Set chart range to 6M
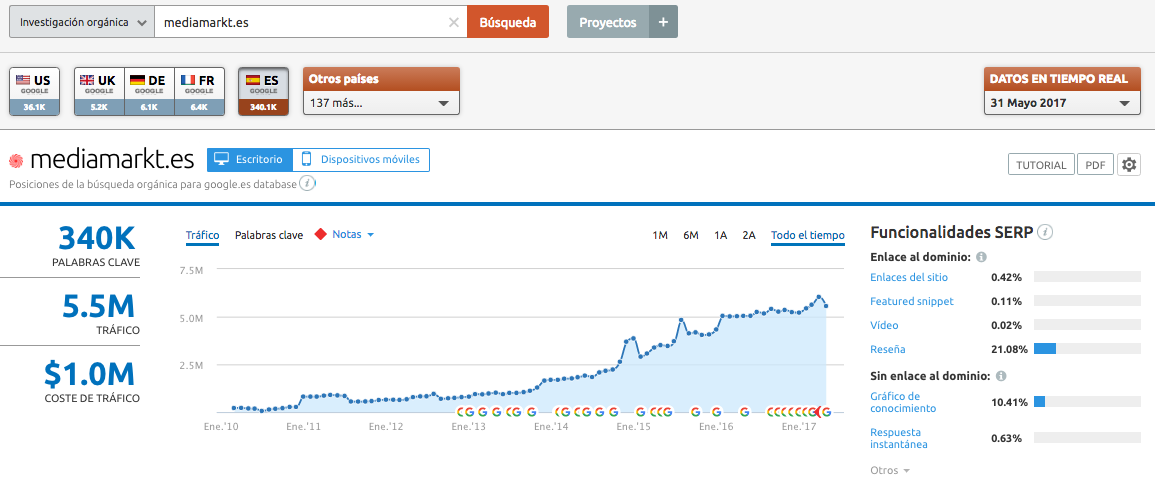 [691, 236]
